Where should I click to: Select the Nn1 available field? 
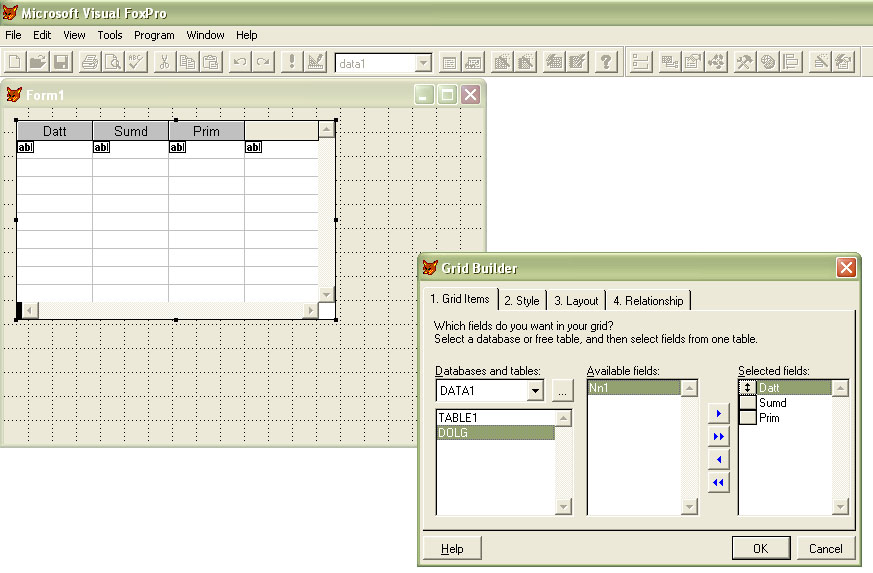tap(634, 388)
